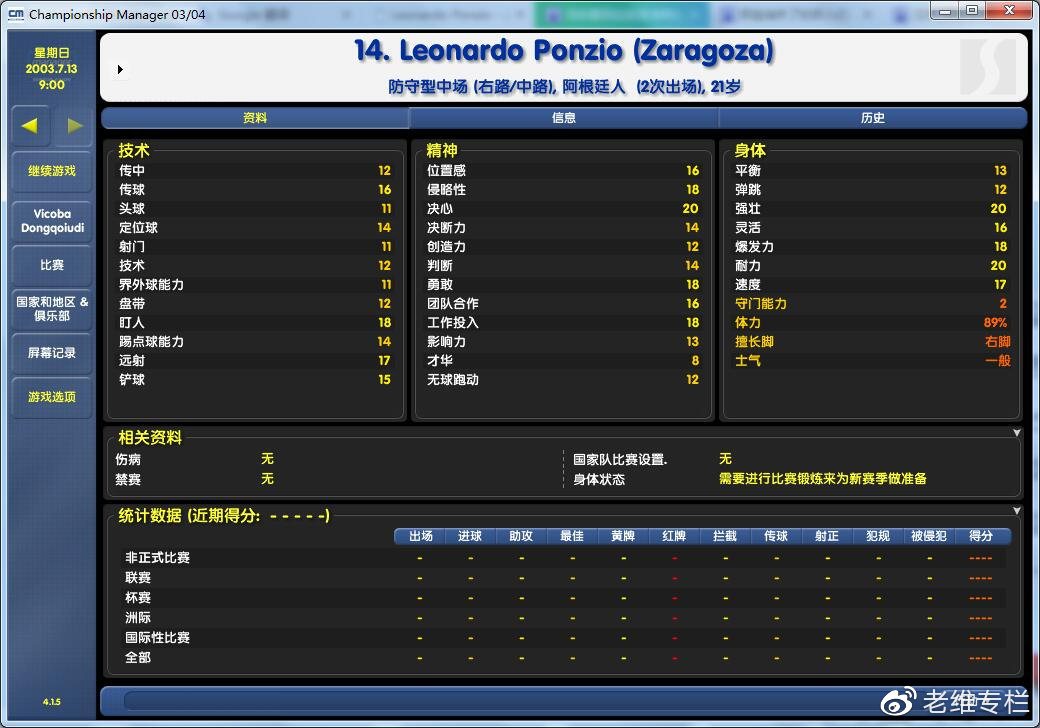Select the 红牌 column header
This screenshot has width=1040, height=728.
click(674, 536)
